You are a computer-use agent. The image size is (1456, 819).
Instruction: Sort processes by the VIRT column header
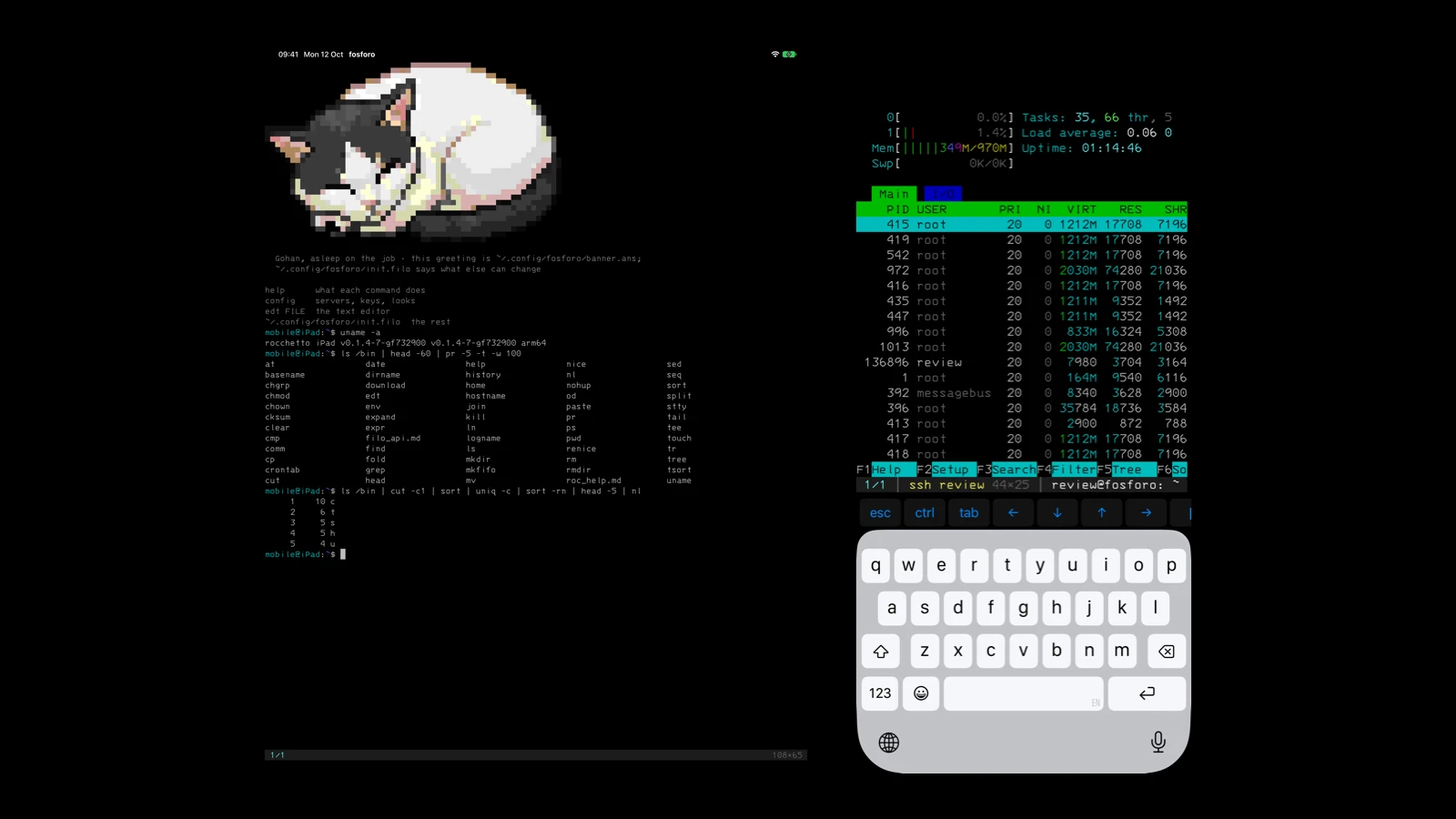[1082, 209]
